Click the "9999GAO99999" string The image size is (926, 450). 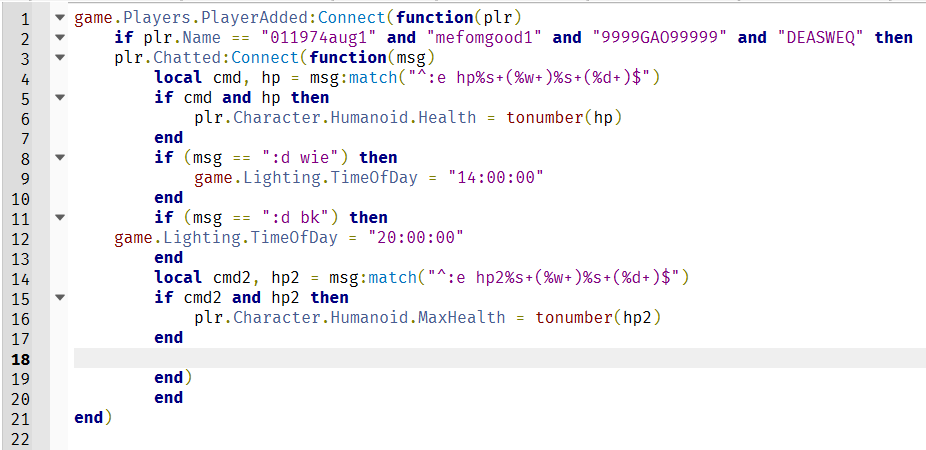point(660,38)
